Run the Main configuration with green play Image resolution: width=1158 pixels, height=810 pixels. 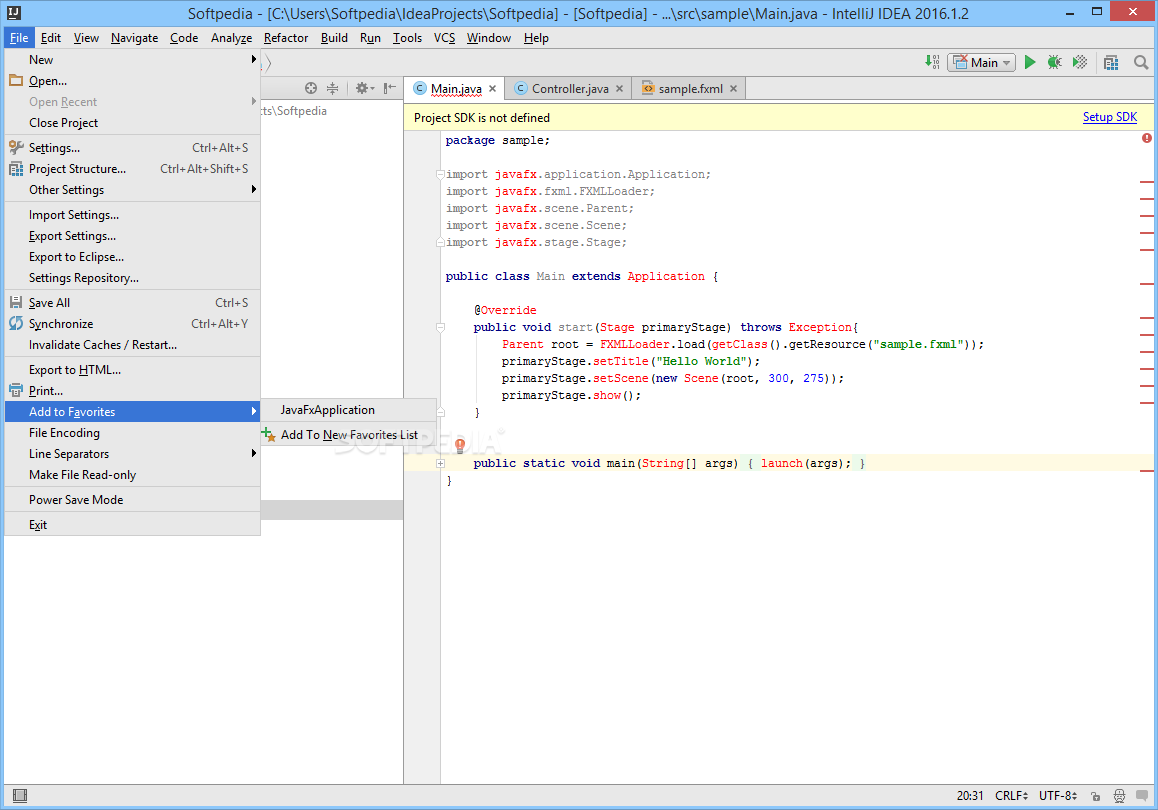coord(1029,63)
